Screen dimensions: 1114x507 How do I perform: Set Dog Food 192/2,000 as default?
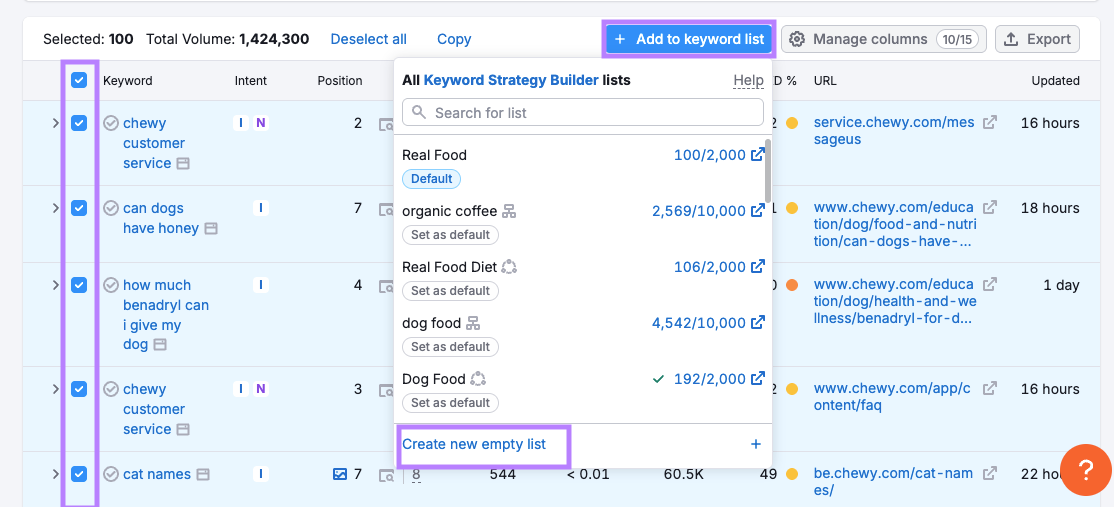click(x=450, y=403)
